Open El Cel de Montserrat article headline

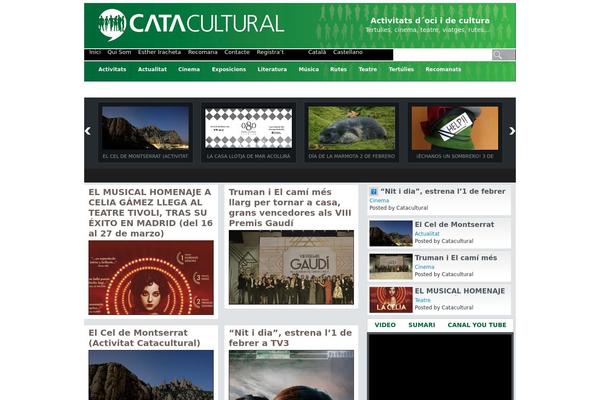[x=144, y=338]
